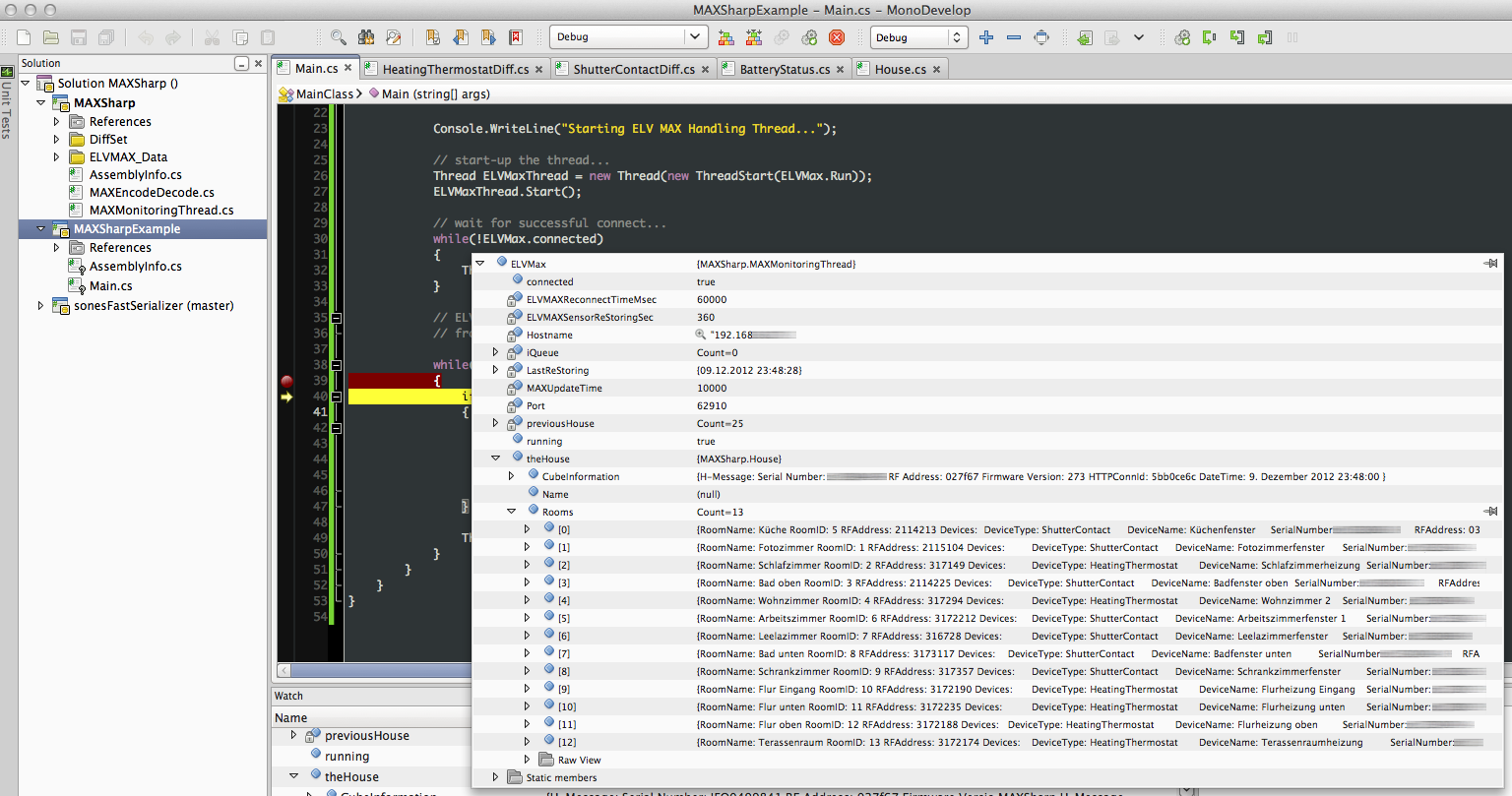Click the Step Out debug icon

coord(1265,37)
